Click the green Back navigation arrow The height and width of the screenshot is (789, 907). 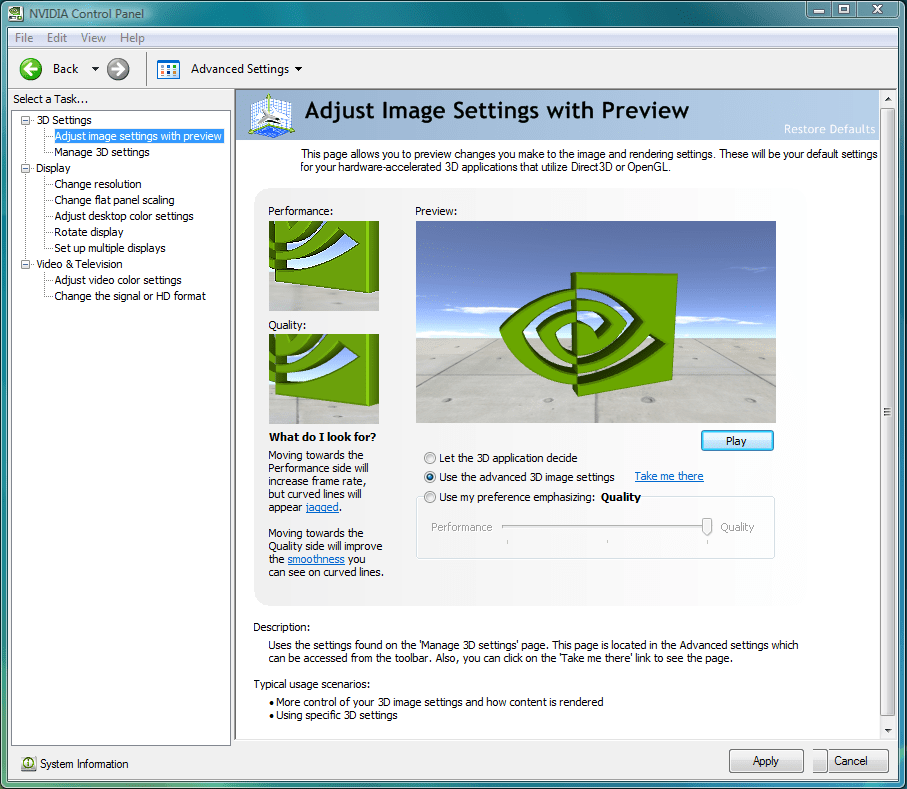(30, 69)
